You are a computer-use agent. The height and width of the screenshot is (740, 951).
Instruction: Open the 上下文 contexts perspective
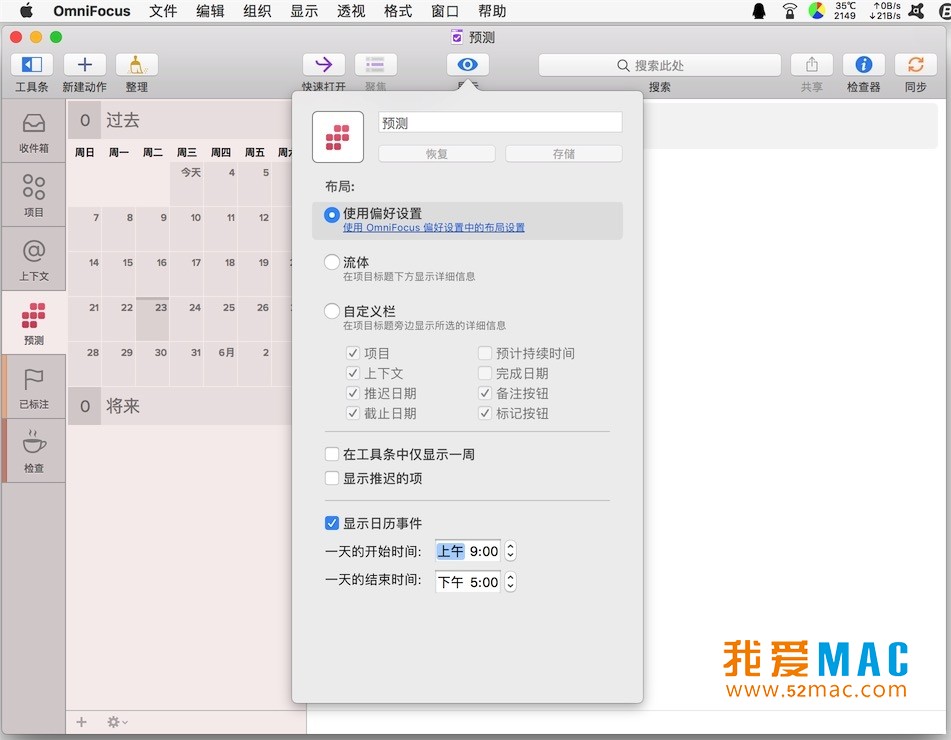point(33,260)
